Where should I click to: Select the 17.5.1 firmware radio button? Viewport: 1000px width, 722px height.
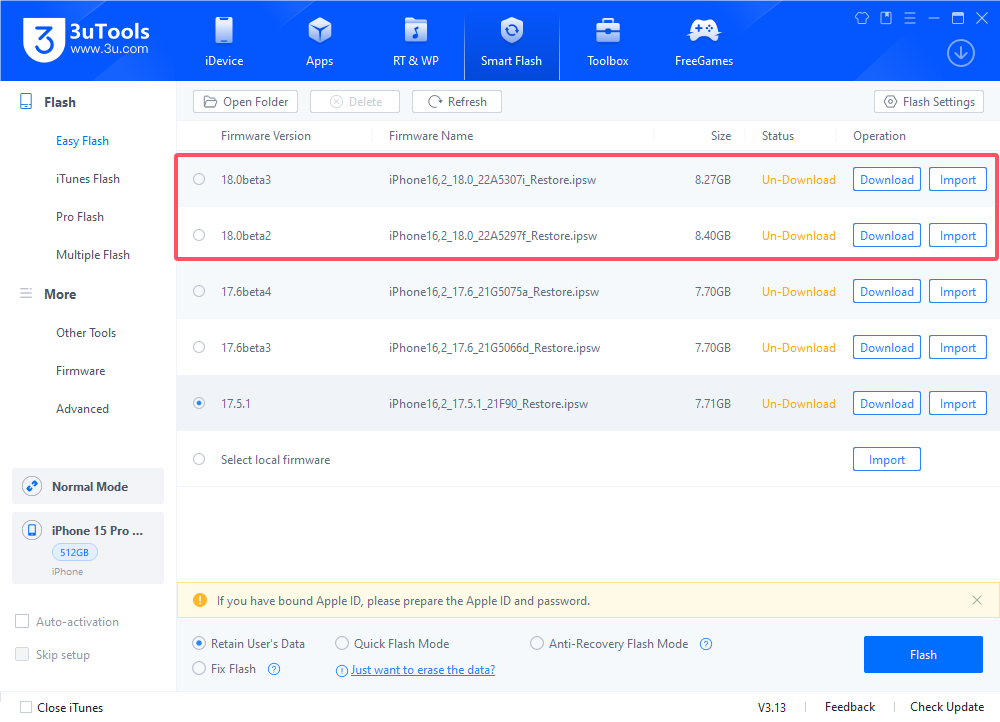pyautogui.click(x=199, y=403)
